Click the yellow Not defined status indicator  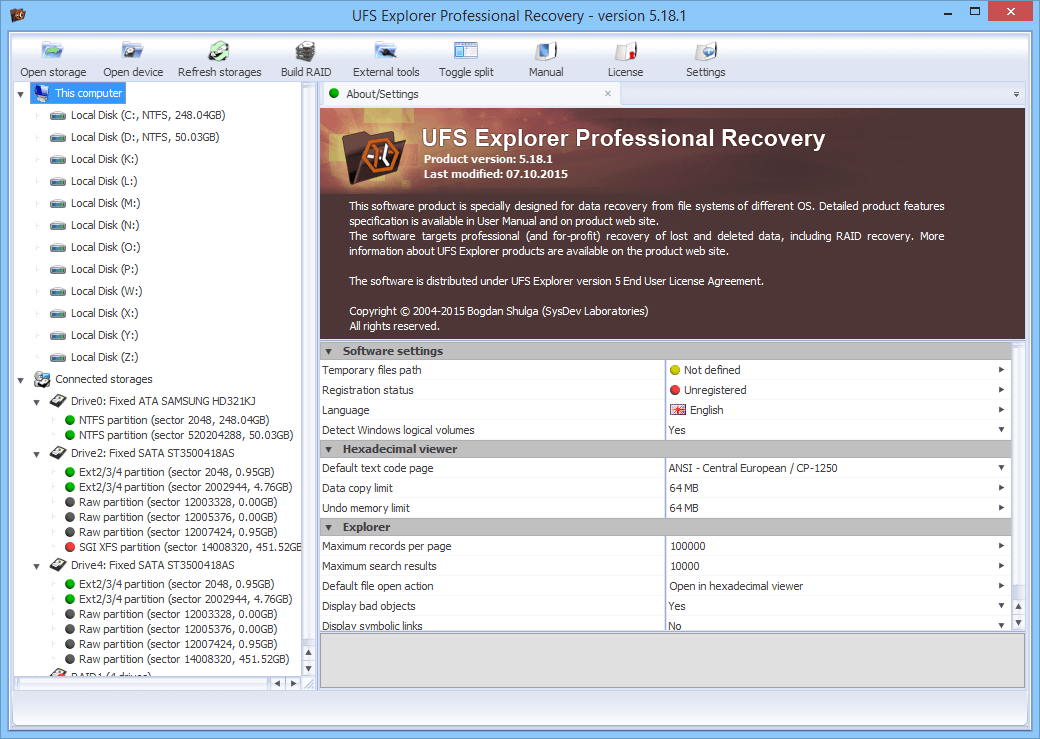click(675, 370)
